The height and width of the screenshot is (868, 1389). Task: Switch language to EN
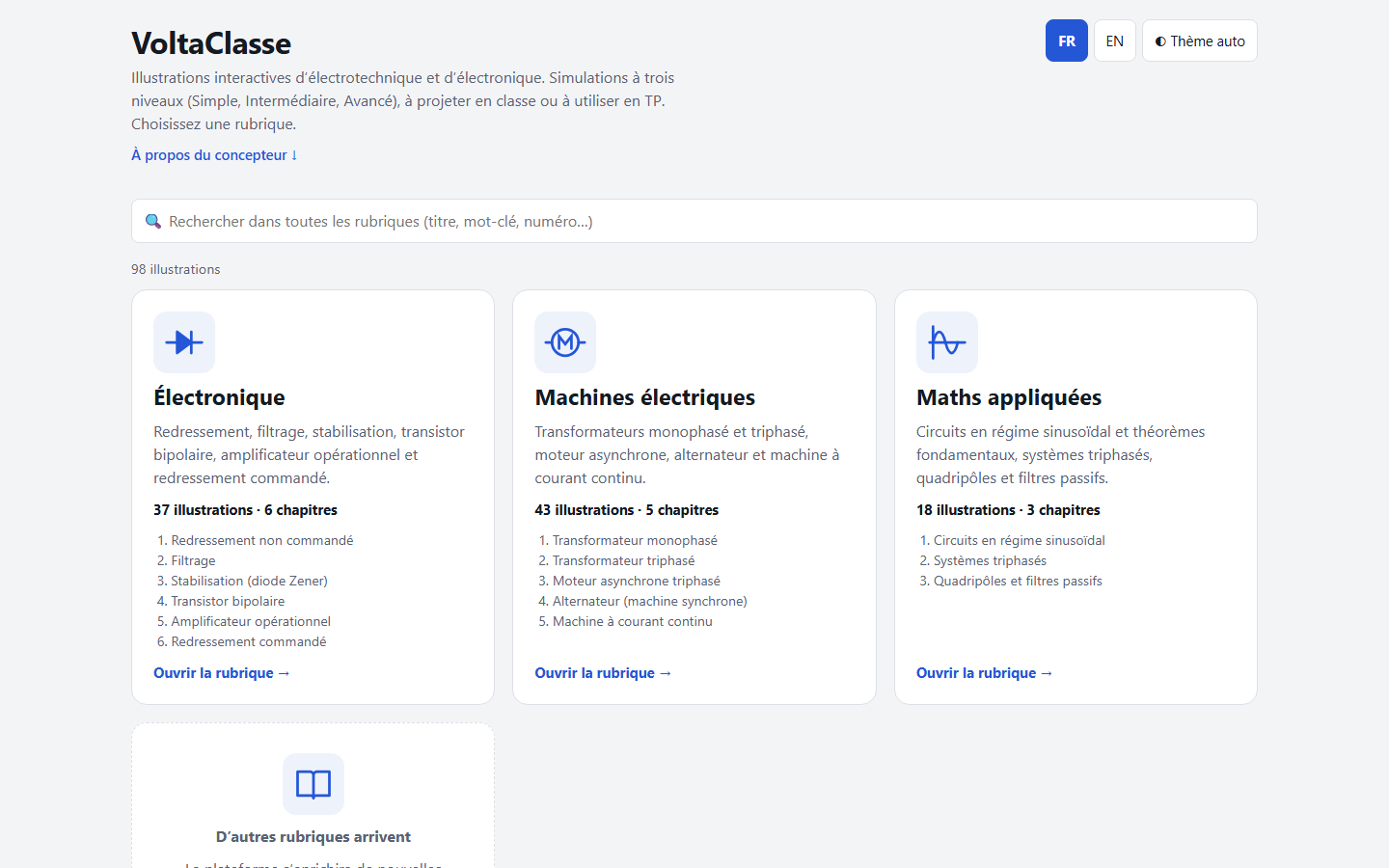point(1115,41)
